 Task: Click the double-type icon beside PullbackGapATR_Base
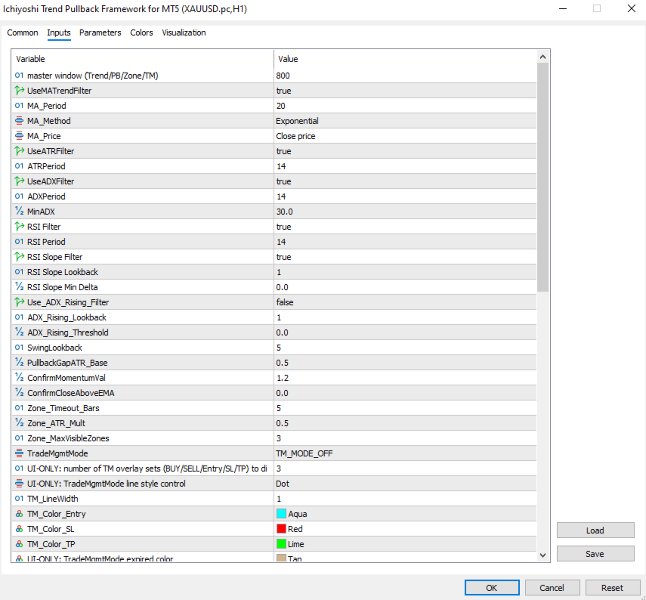pyautogui.click(x=19, y=363)
